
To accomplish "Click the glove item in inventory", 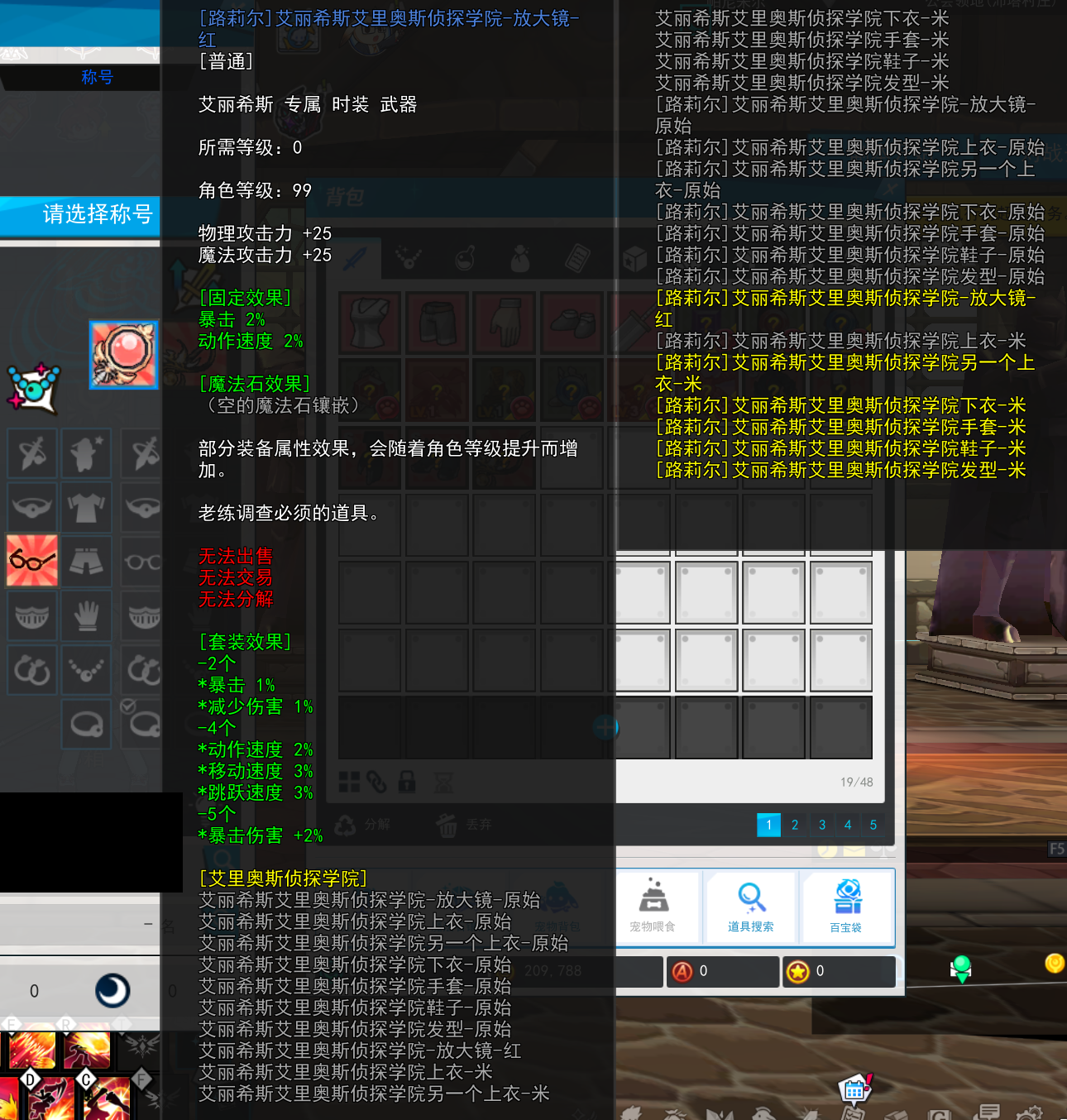I will click(x=505, y=322).
